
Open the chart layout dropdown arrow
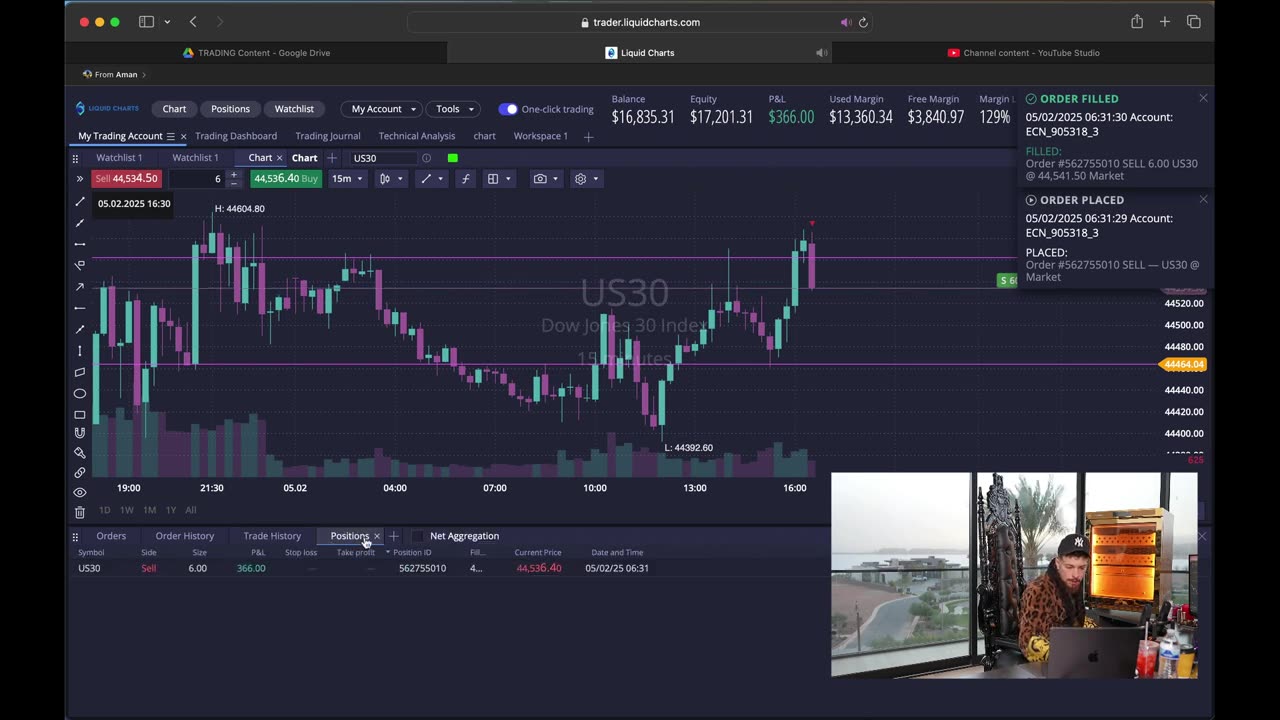[x=508, y=179]
